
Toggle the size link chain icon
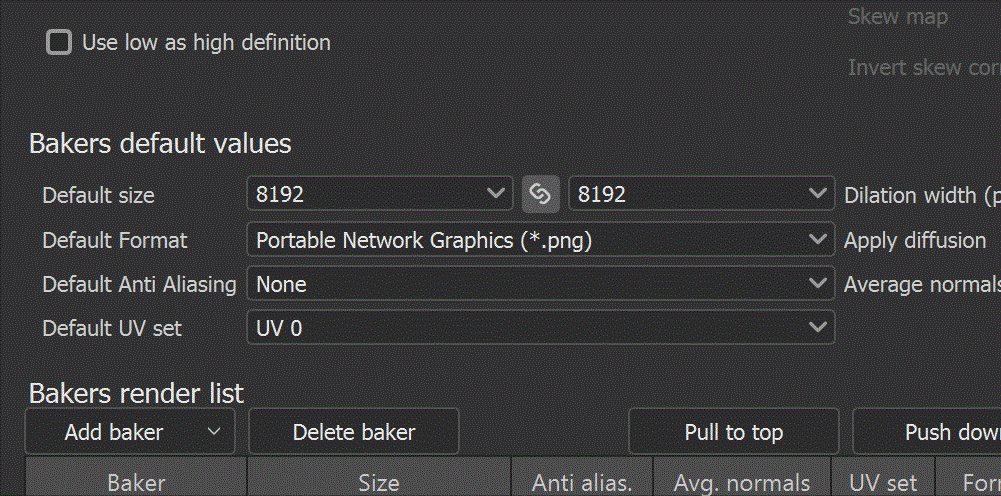click(541, 194)
